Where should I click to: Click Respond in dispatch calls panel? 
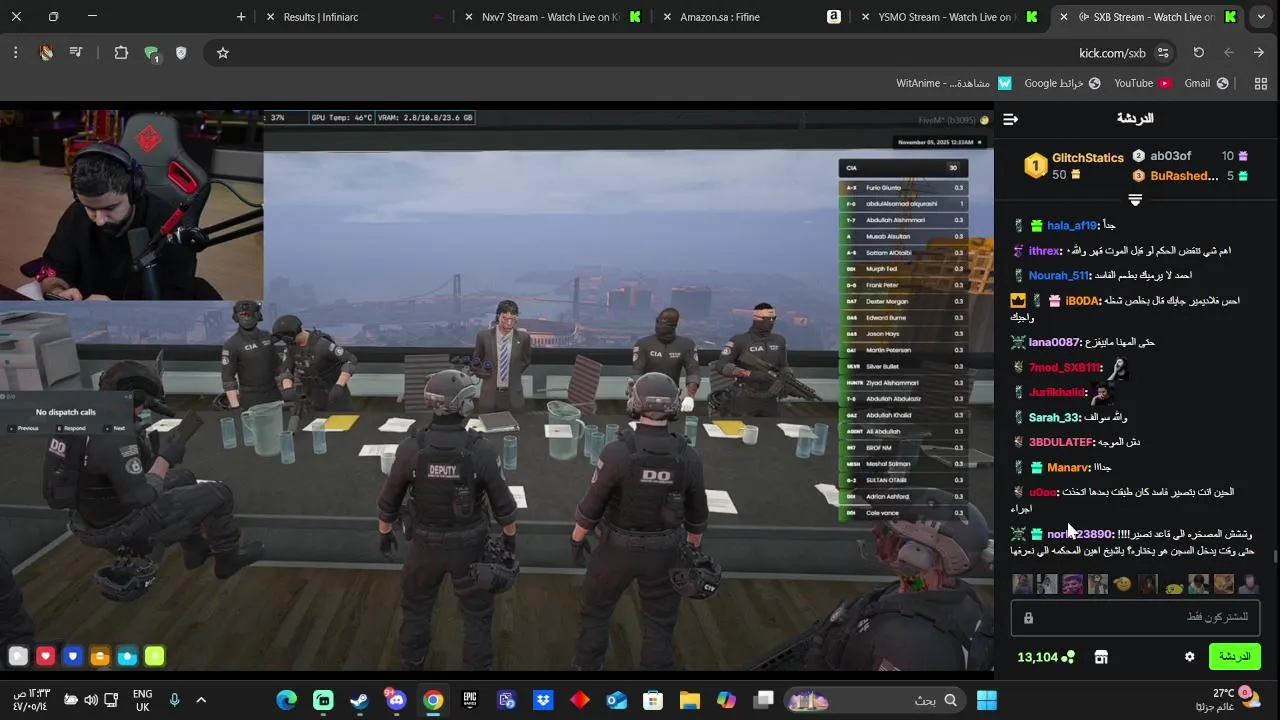coord(73,428)
